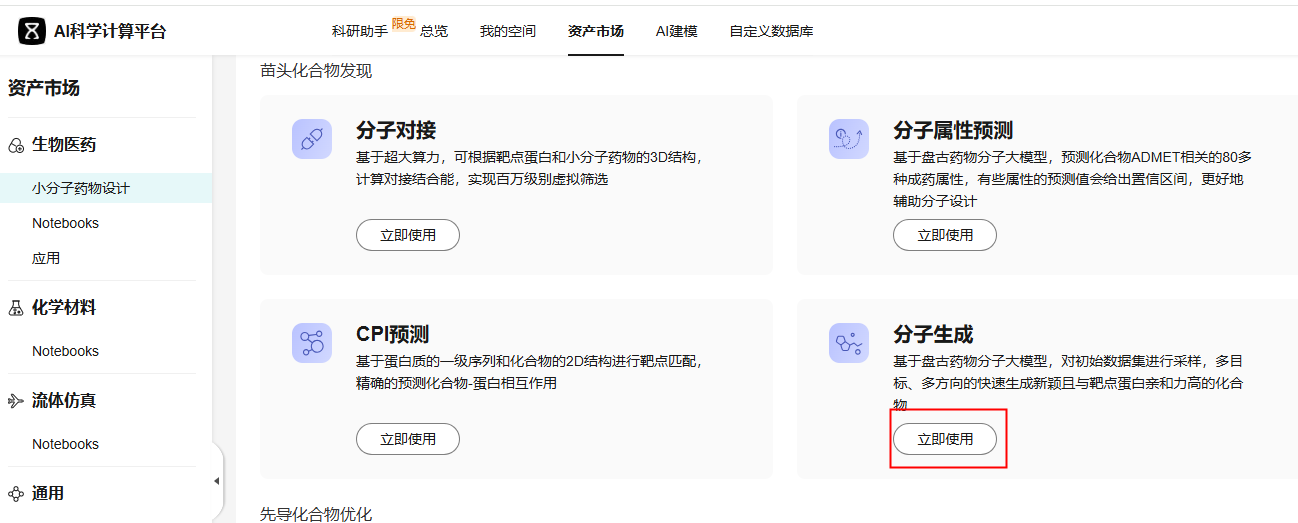Viewport: 1298px width, 523px height.
Task: Click the 流体仿真 airplane icon
Action: point(15,401)
